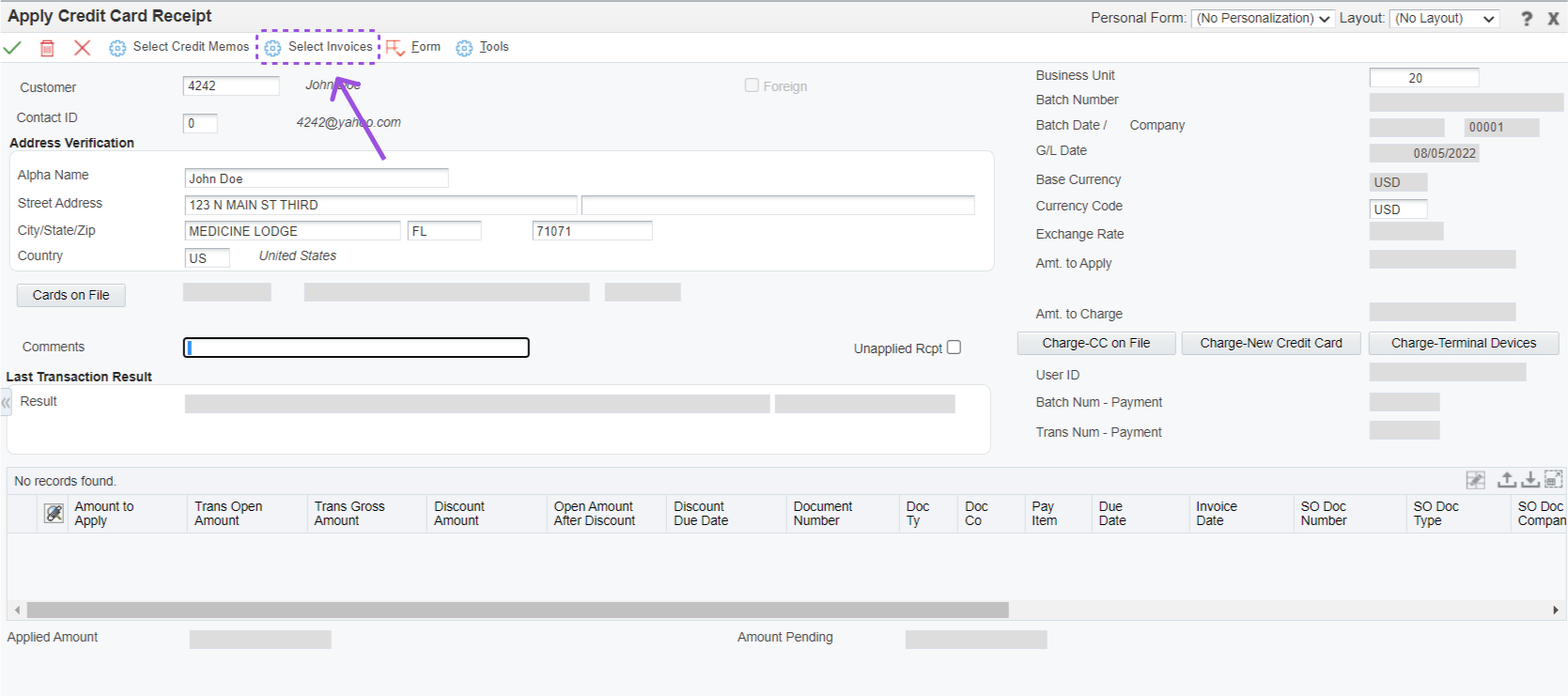Open the Layout dropdown
The width and height of the screenshot is (1568, 696).
(x=1444, y=19)
